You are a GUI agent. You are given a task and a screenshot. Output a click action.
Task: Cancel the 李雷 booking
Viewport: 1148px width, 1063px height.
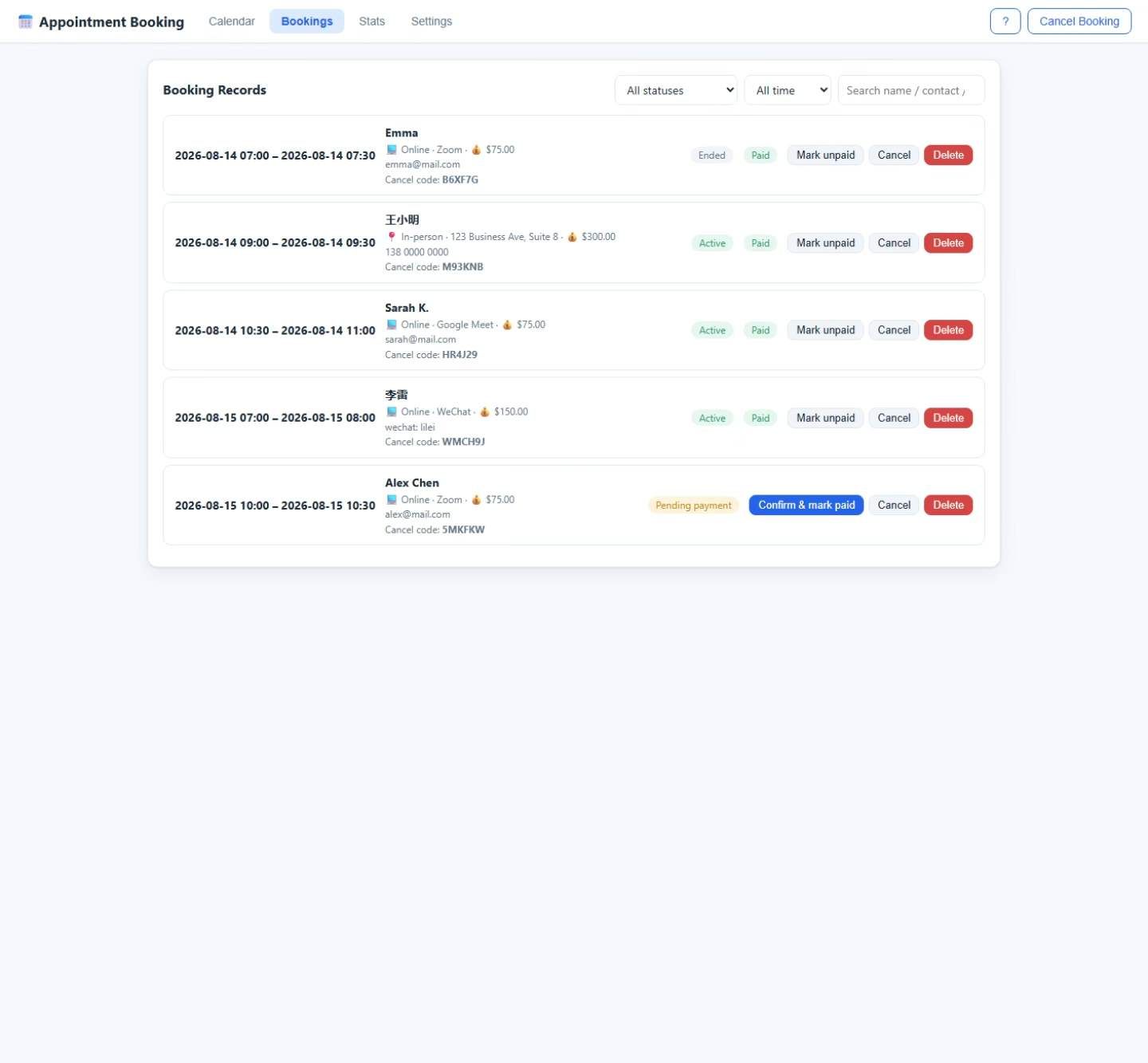tap(894, 418)
